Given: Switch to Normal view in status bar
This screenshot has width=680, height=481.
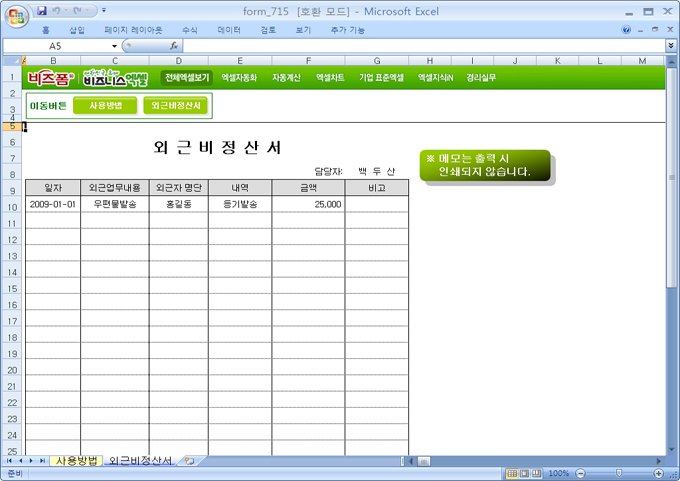Looking at the screenshot, I should coord(512,474).
